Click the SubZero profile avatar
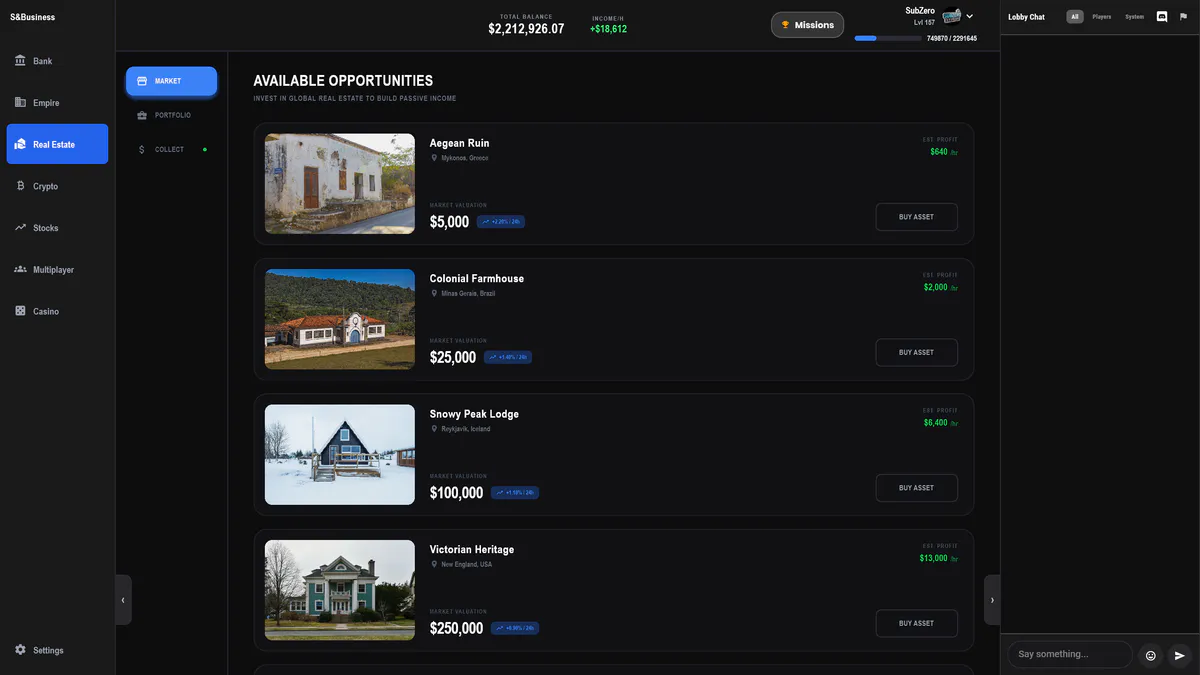Viewport: 1200px width, 675px height. point(951,16)
